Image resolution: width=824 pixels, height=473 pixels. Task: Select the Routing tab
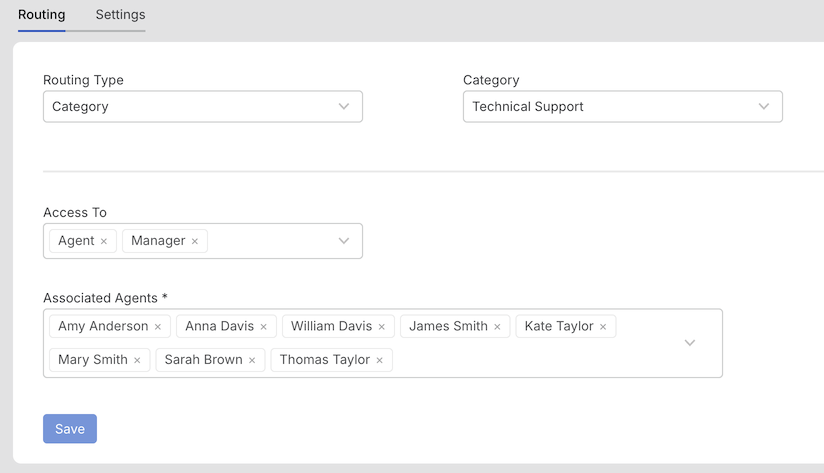coord(42,15)
